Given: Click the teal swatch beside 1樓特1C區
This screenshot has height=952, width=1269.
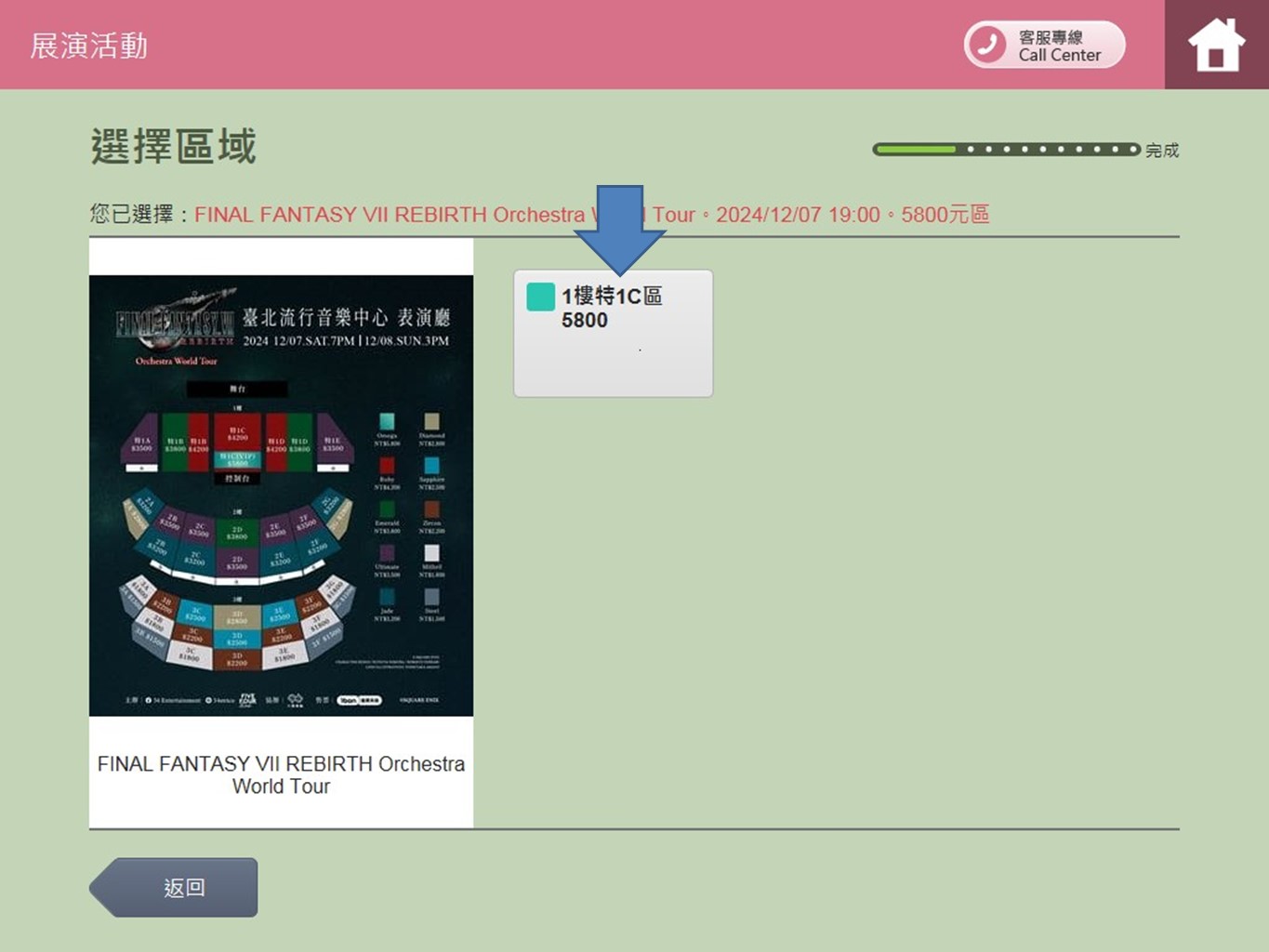Looking at the screenshot, I should pos(540,297).
